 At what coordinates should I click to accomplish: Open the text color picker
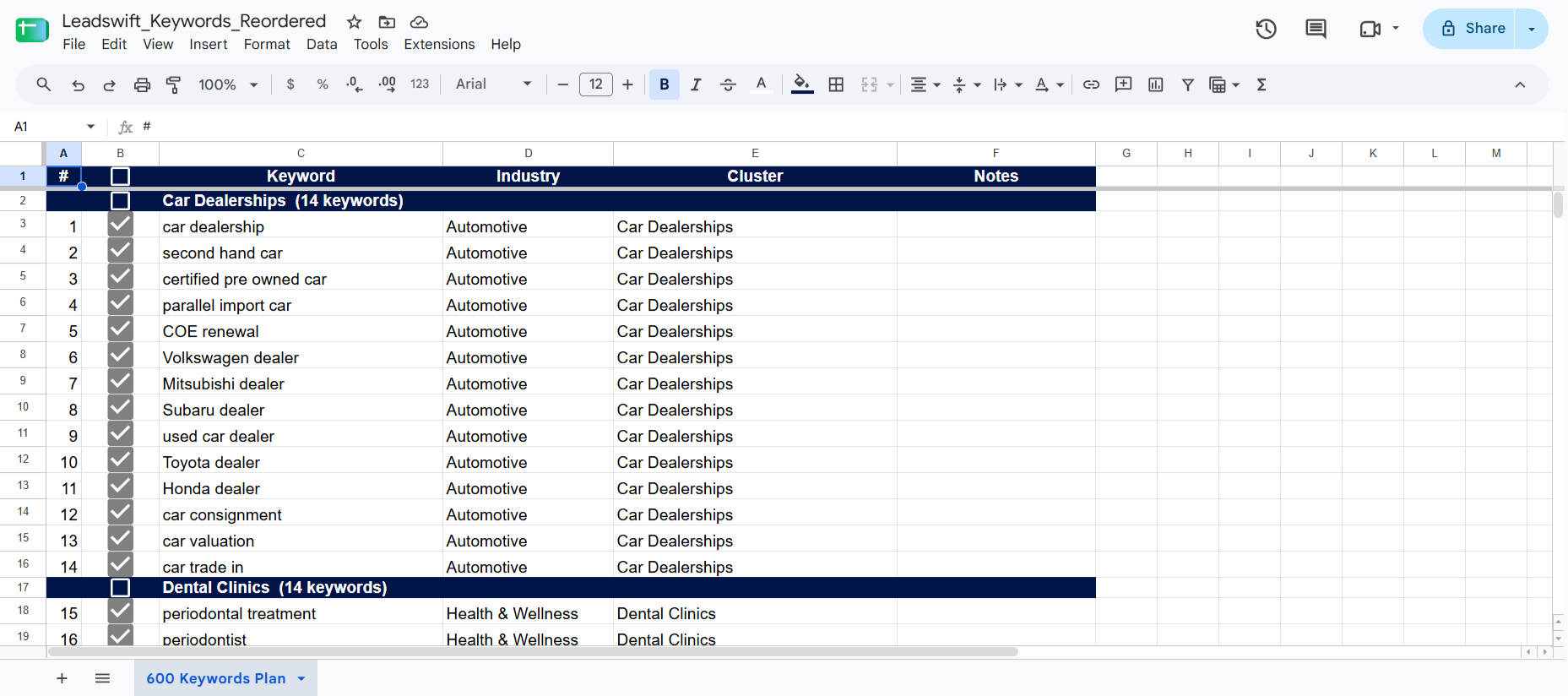pos(761,84)
